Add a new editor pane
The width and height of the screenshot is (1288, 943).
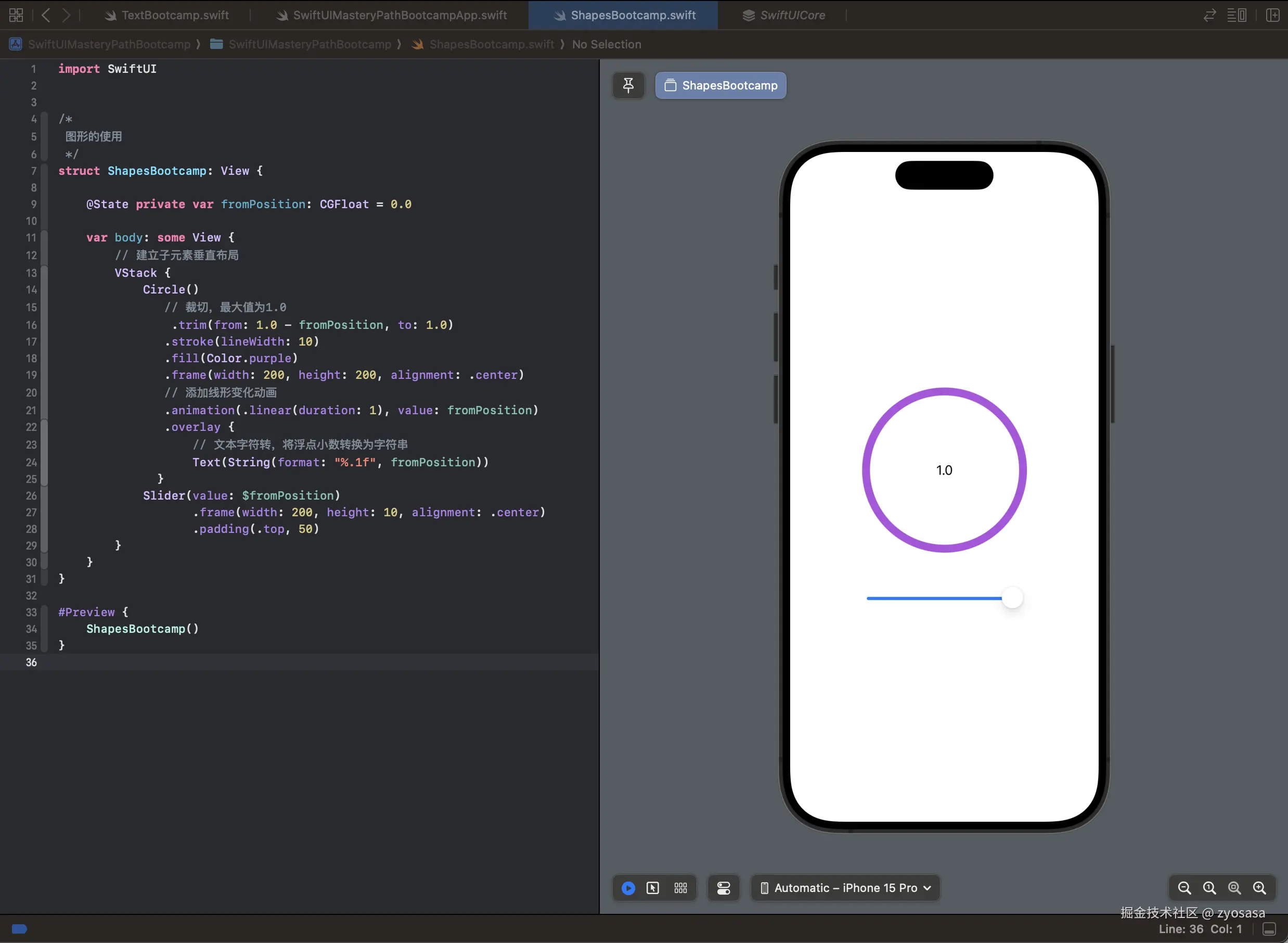tap(1272, 15)
